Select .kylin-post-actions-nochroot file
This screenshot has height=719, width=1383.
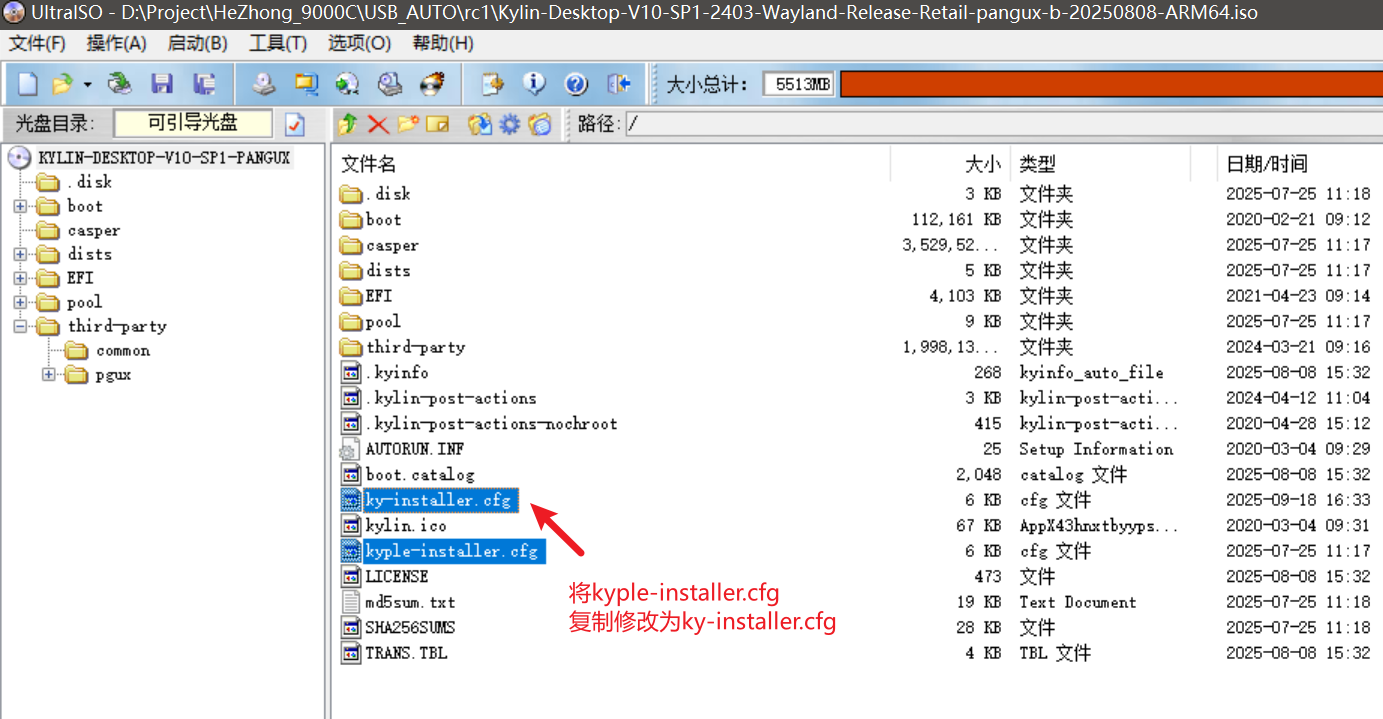[x=491, y=424]
